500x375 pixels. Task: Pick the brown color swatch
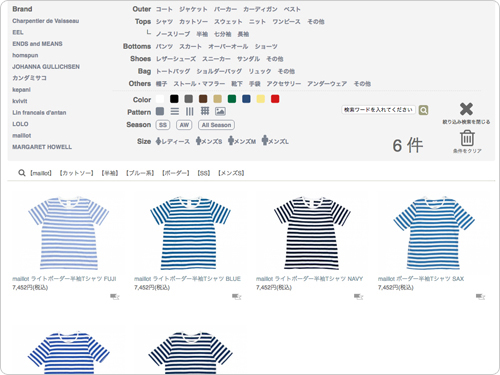tap(203, 99)
